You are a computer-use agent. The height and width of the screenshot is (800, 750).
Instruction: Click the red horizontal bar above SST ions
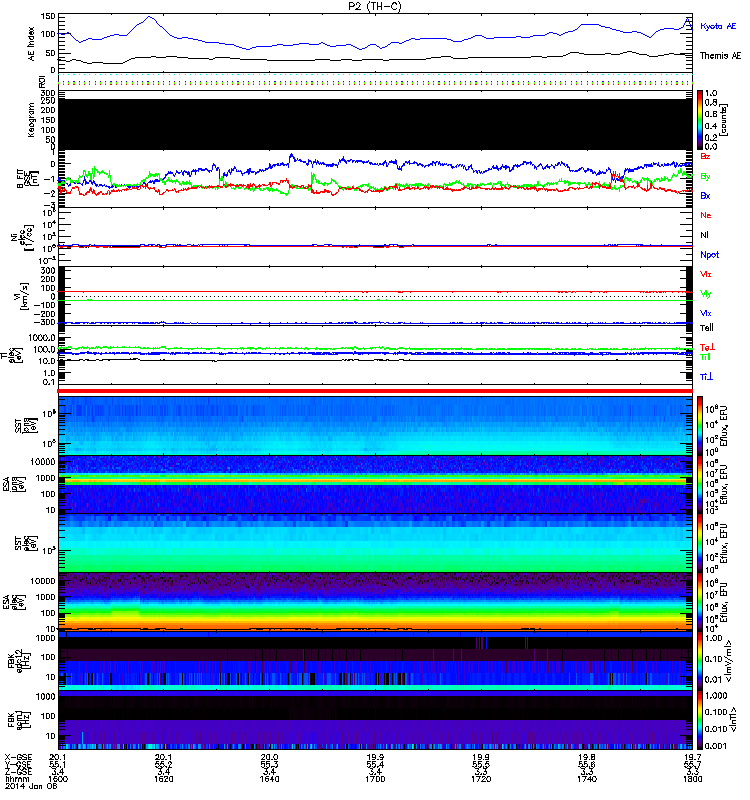click(375, 391)
